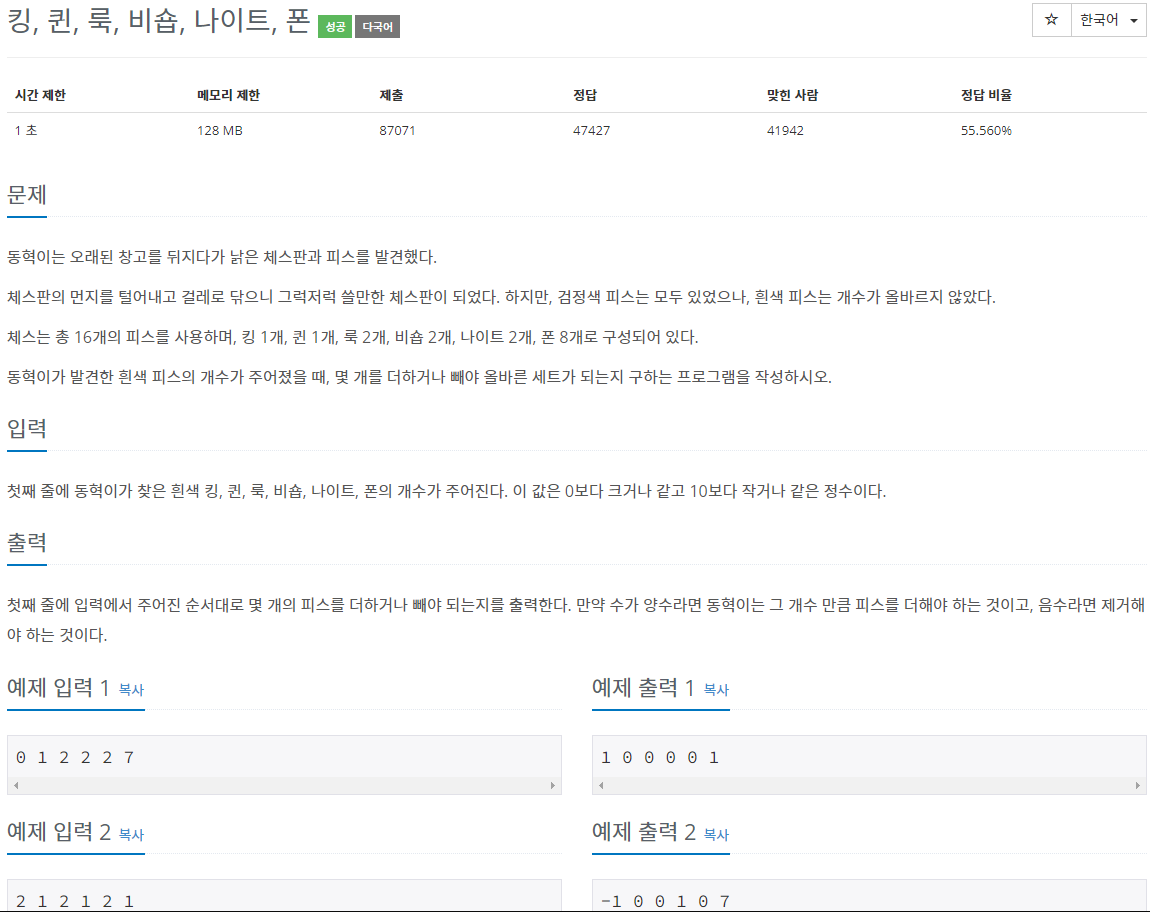1150x912 pixels.
Task: Click the 다국어 badge next to the title
Action: pyautogui.click(x=376, y=27)
